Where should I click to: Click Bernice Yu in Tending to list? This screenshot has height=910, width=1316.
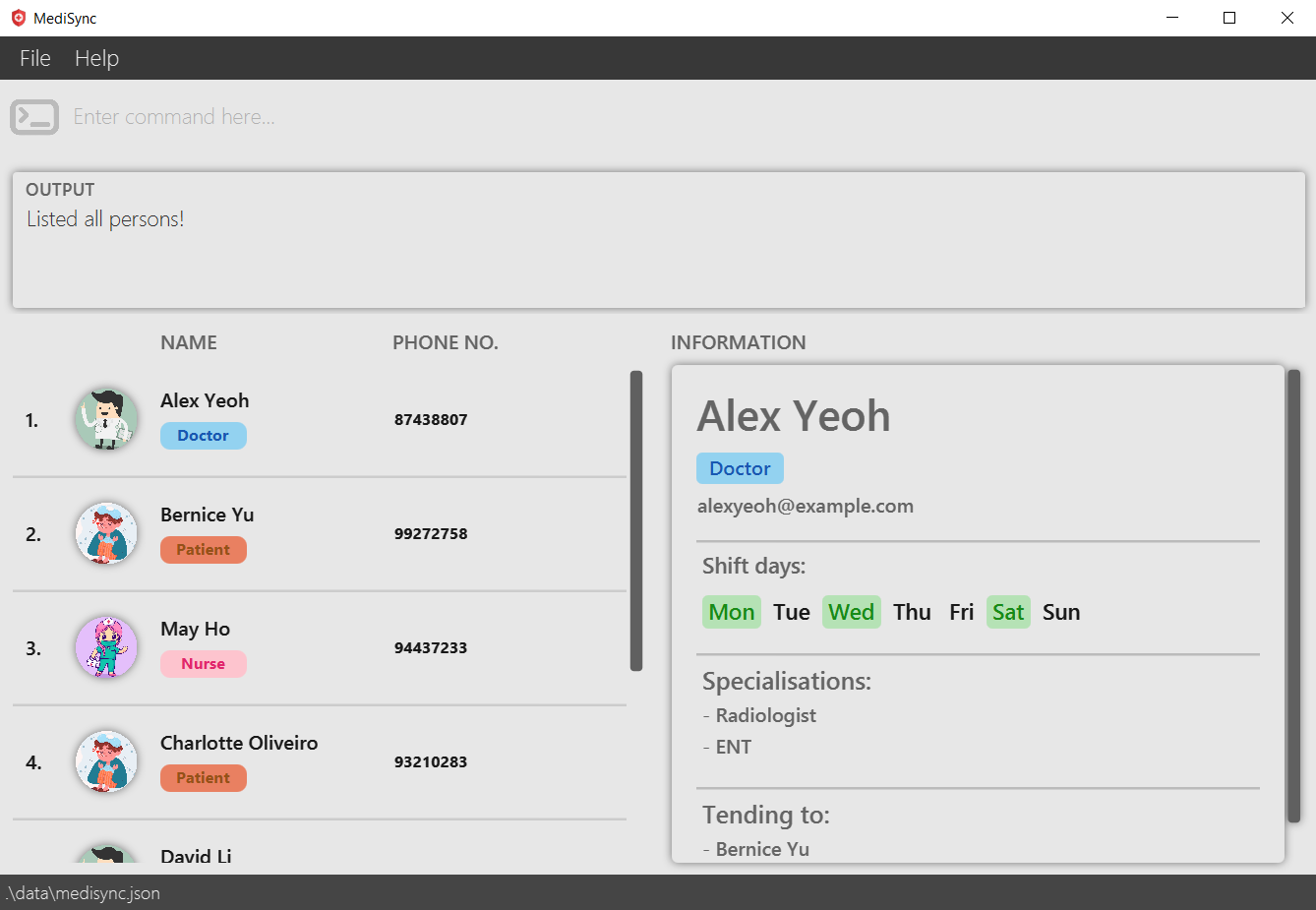[762, 849]
